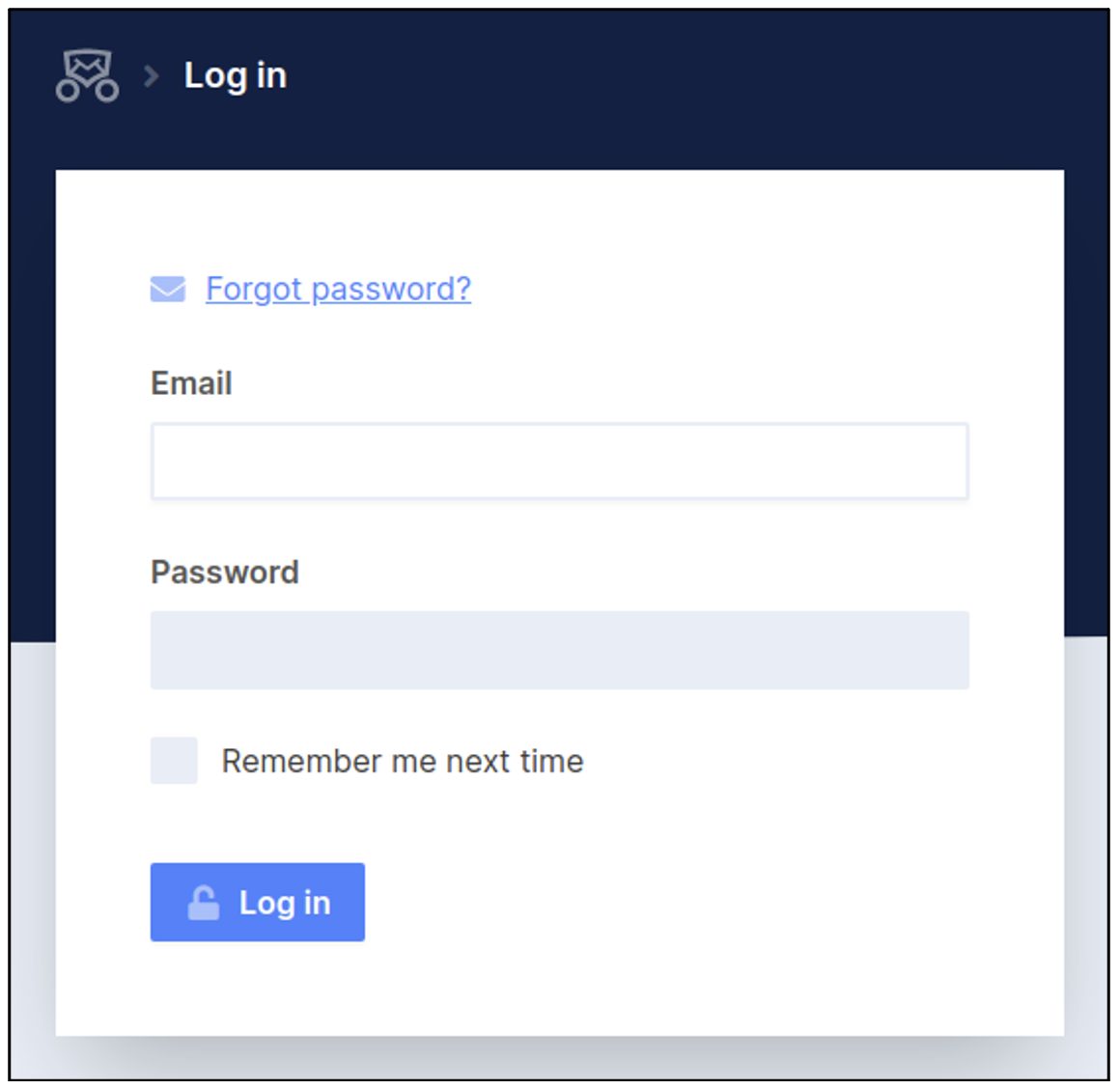
Task: Enable the Remember me next time checkbox
Action: 172,761
